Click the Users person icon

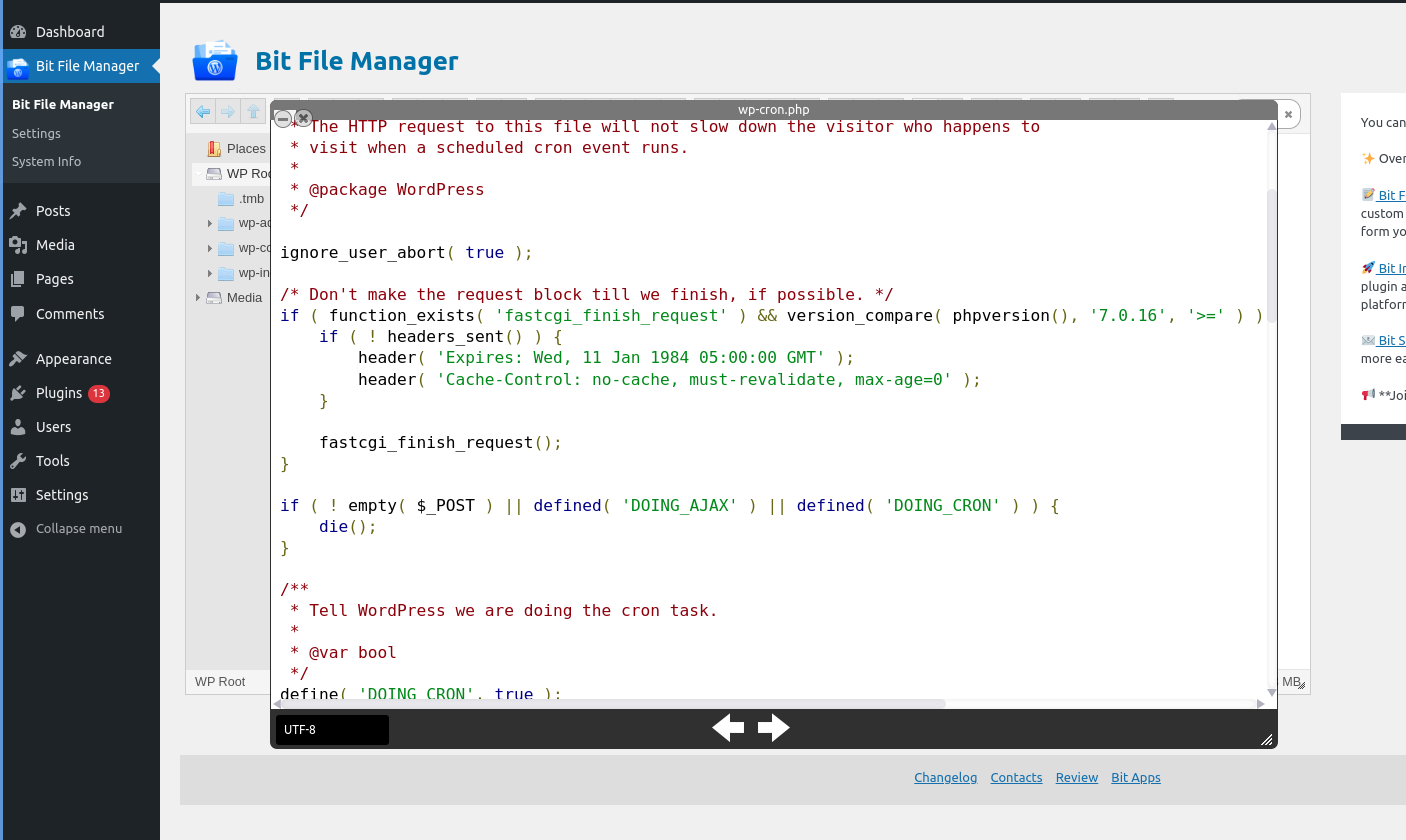point(18,427)
